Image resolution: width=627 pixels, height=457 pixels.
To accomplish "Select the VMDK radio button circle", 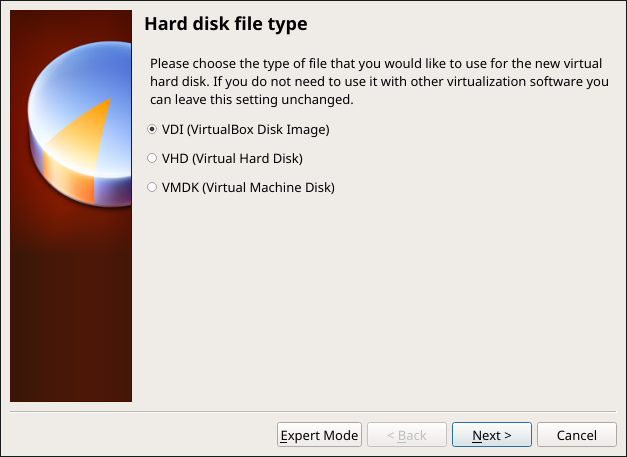I will coord(152,187).
